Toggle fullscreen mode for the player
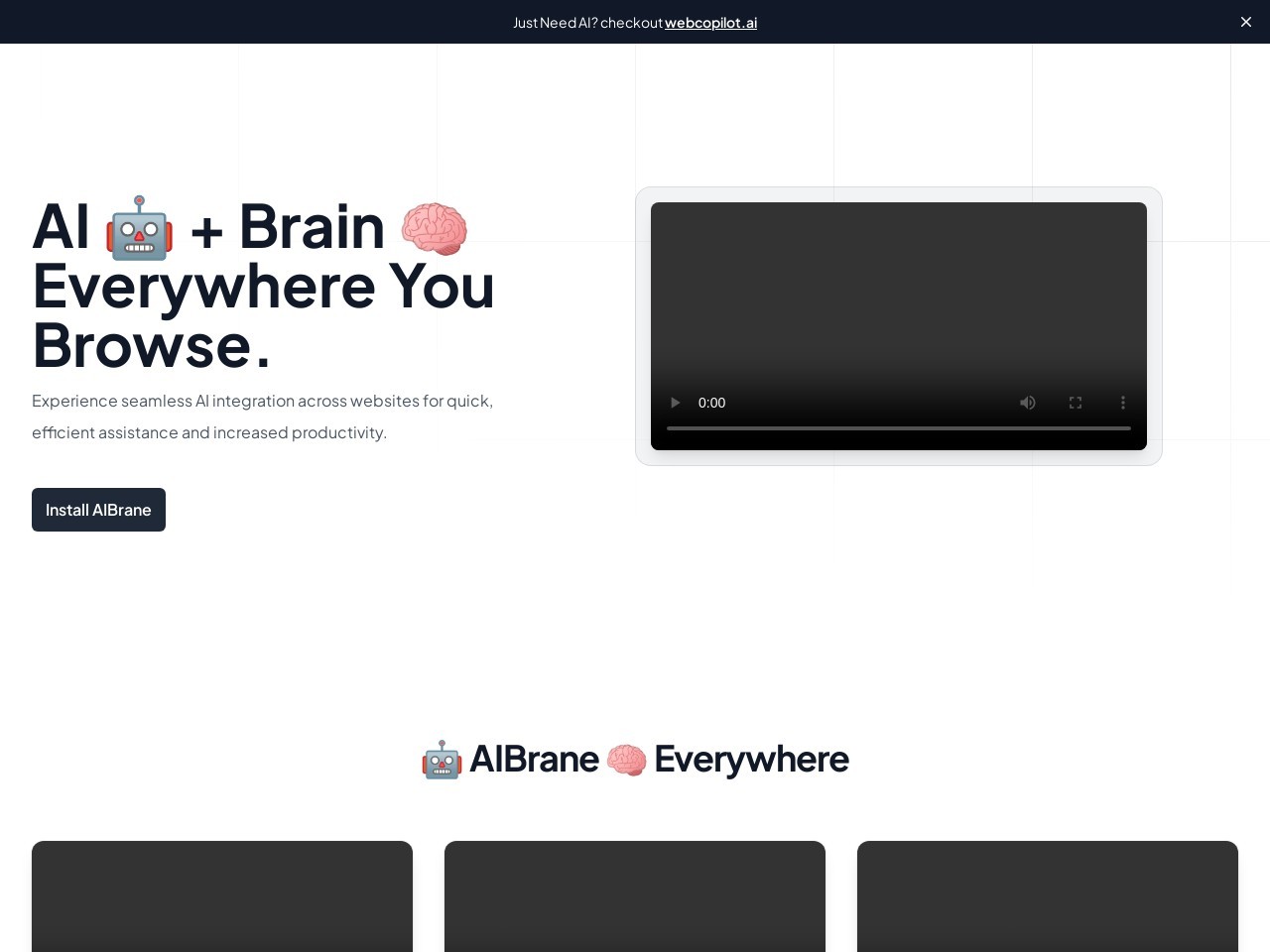Viewport: 1270px width, 952px height. pos(1076,403)
